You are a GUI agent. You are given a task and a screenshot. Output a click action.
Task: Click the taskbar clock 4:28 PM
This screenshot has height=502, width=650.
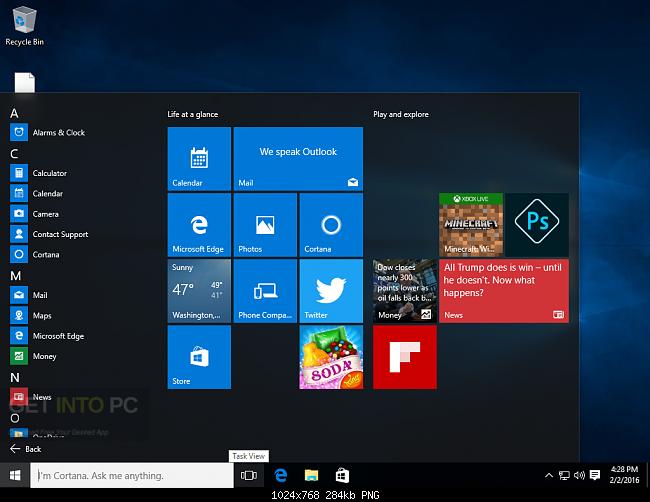tap(624, 475)
